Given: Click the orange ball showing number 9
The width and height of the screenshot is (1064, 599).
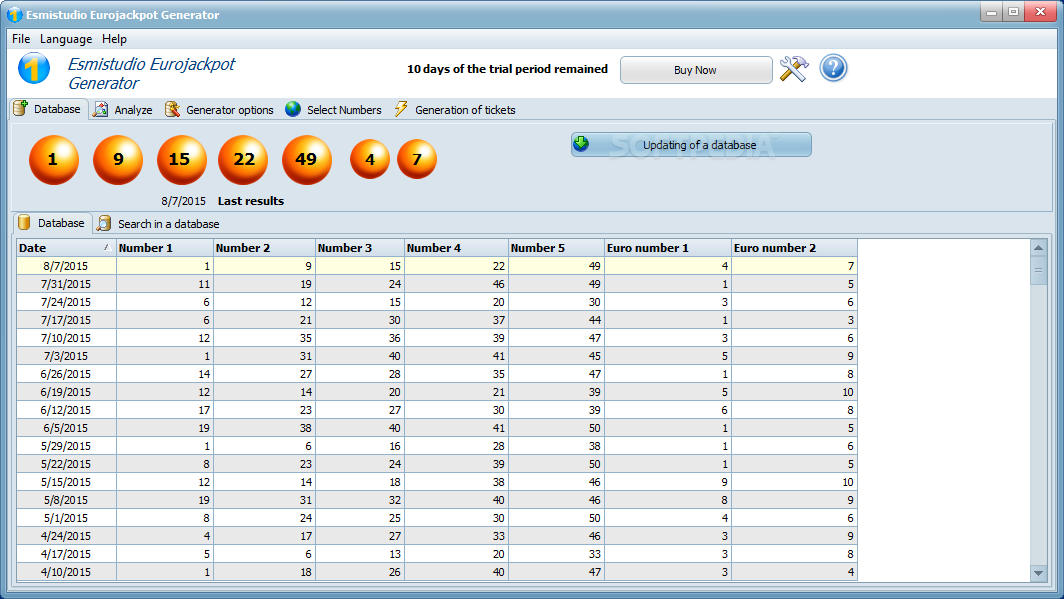Looking at the screenshot, I should (118, 159).
